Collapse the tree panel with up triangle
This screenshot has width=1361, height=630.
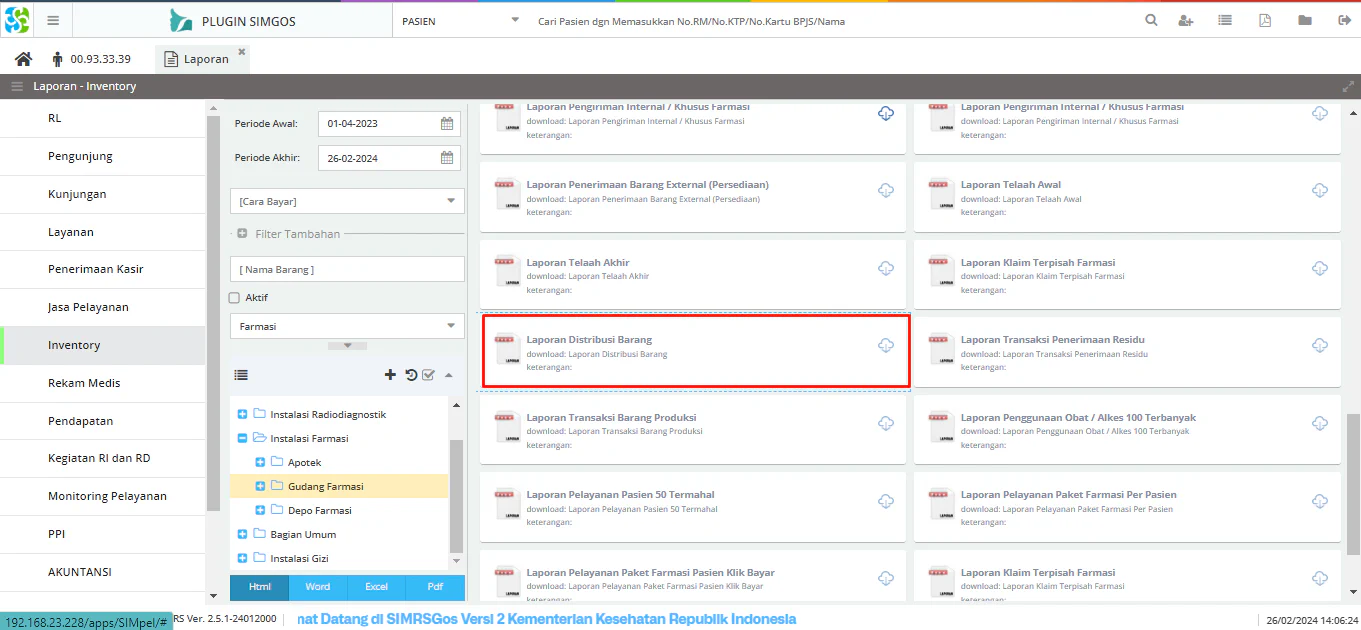[x=448, y=375]
